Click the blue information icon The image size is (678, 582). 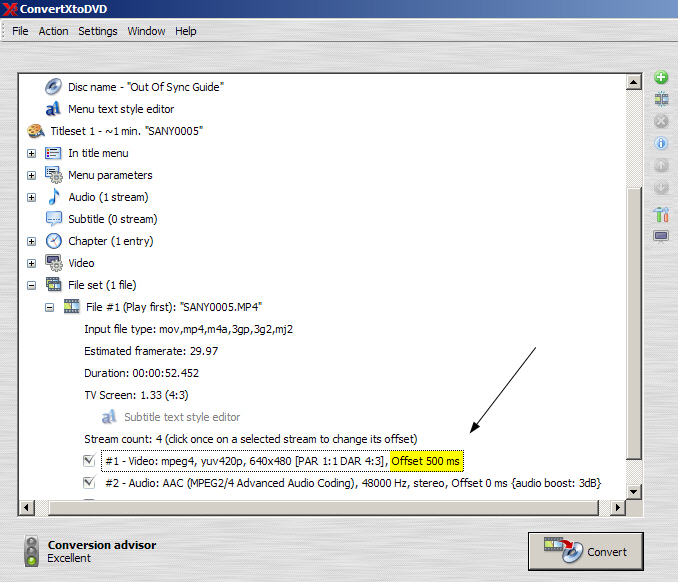point(661,143)
